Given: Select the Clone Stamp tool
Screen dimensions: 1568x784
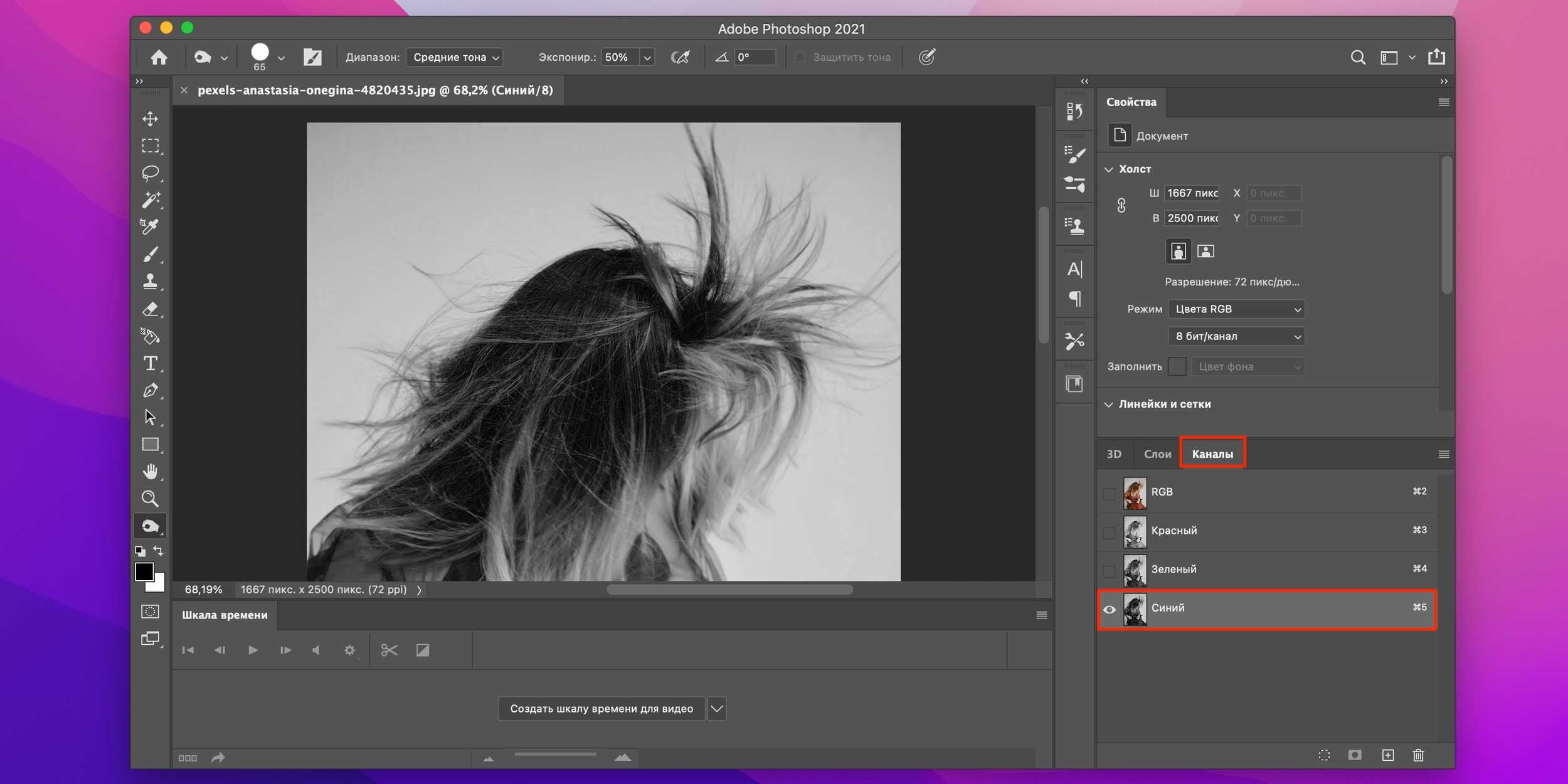Looking at the screenshot, I should click(x=150, y=282).
